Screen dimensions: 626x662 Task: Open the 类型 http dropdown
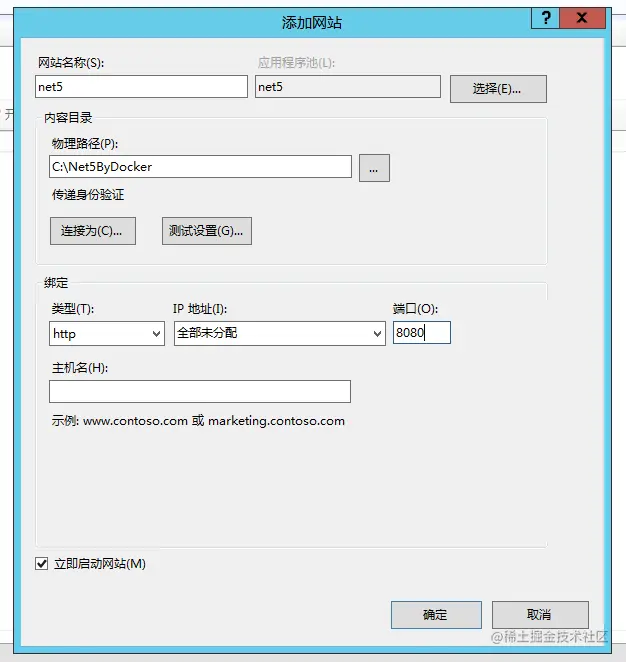pos(107,334)
